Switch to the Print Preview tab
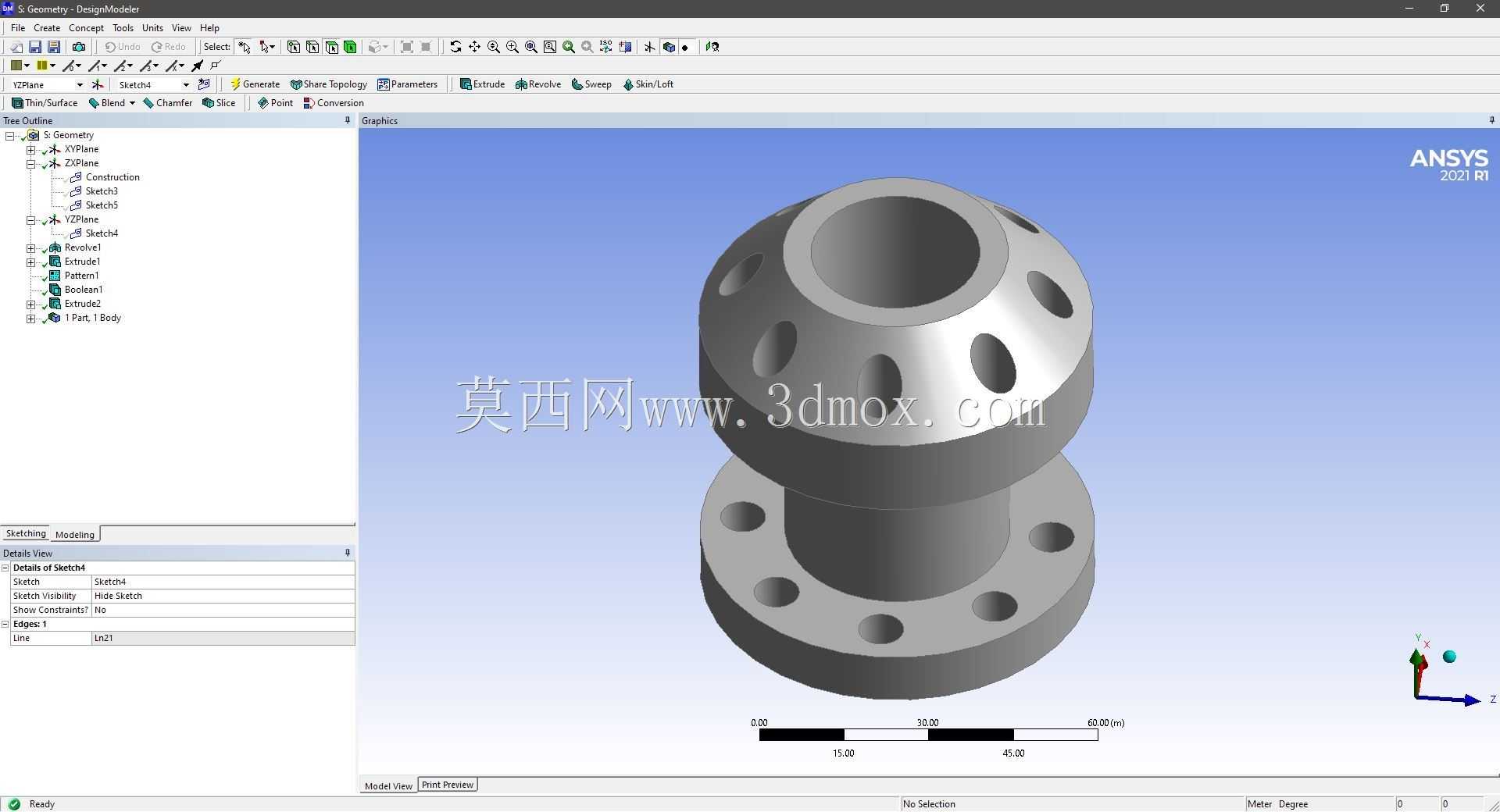 tap(448, 785)
